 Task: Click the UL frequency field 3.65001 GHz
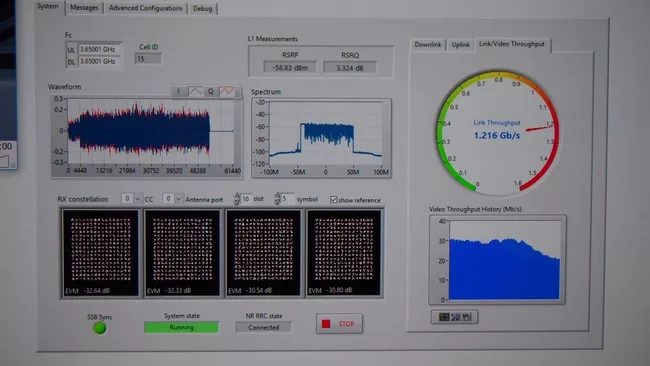click(x=99, y=49)
